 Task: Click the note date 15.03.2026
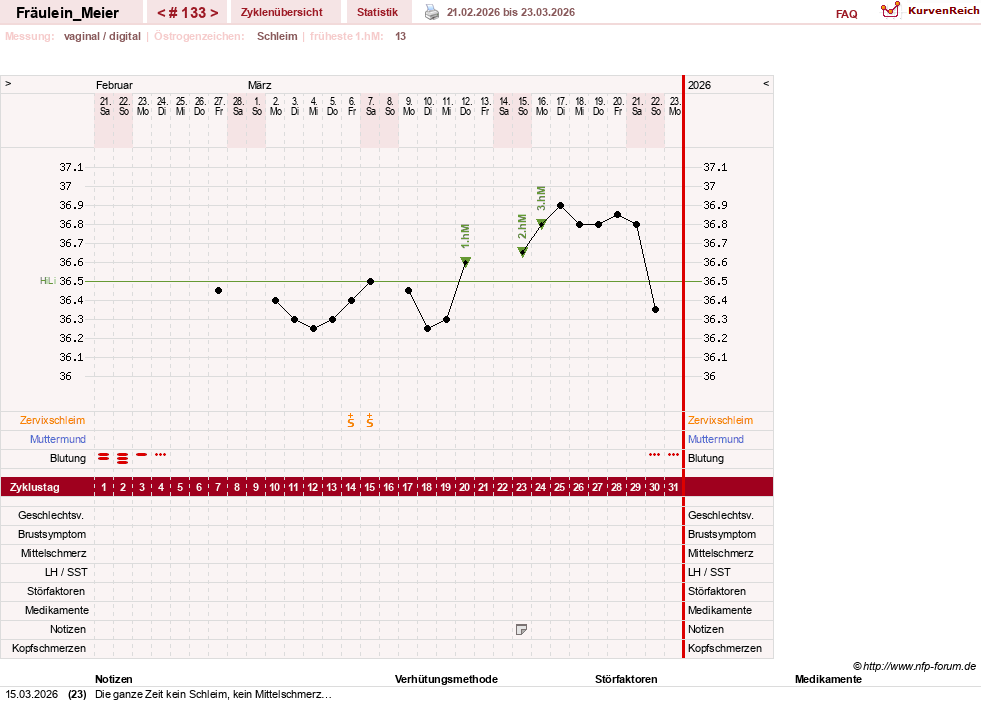pyautogui.click(x=31, y=694)
